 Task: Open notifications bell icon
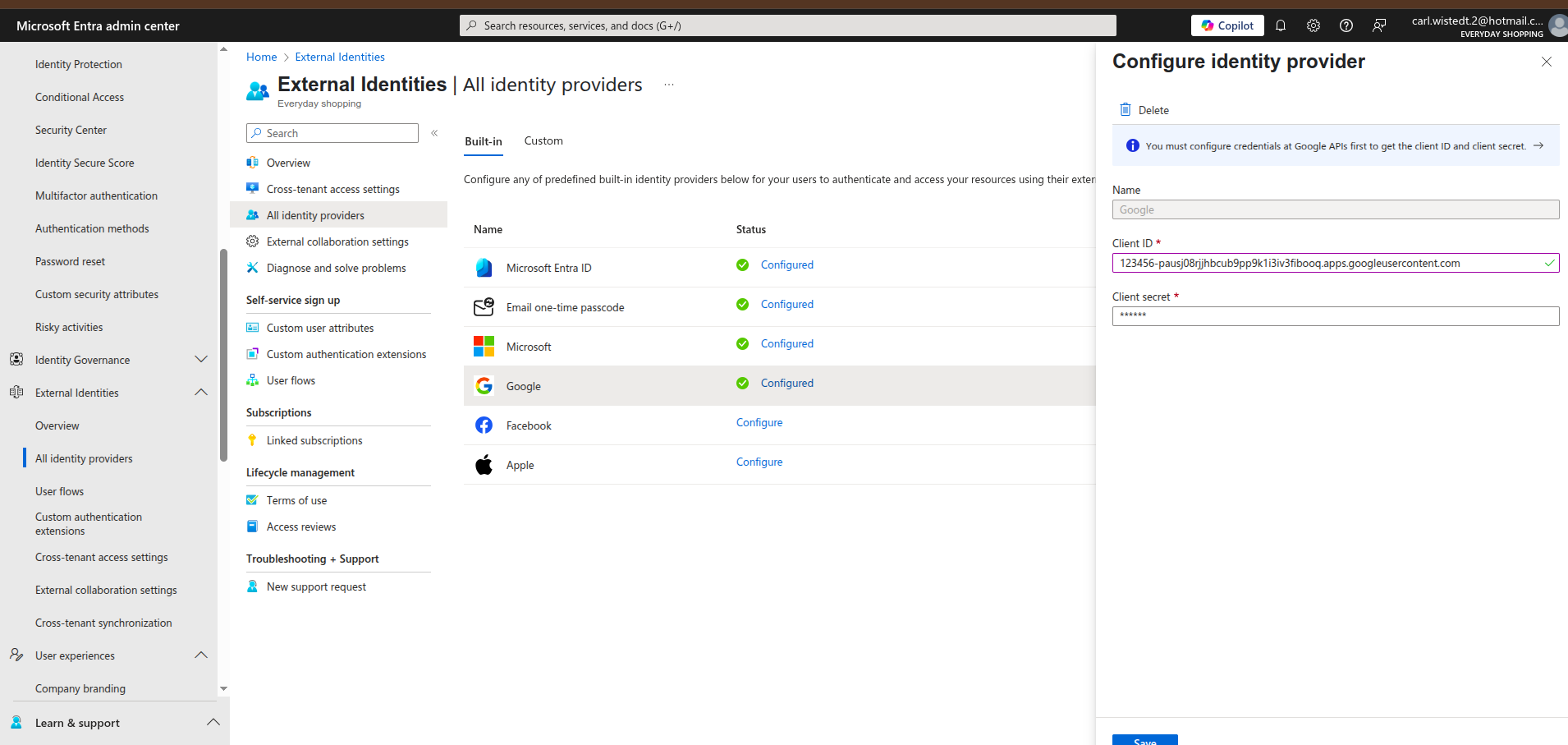[1281, 25]
